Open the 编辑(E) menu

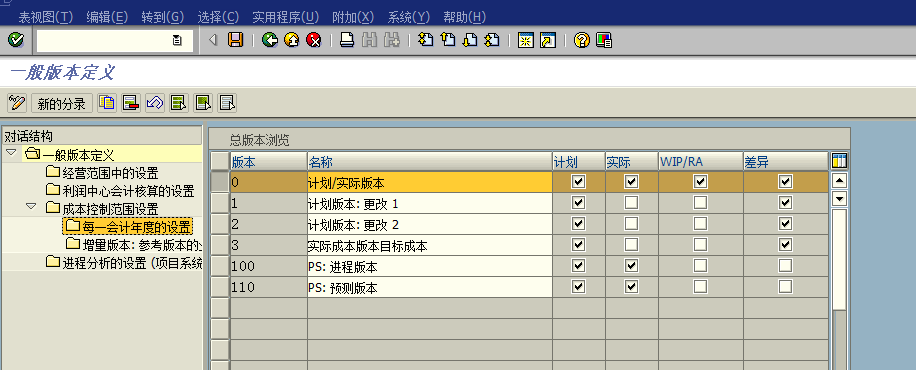107,18
